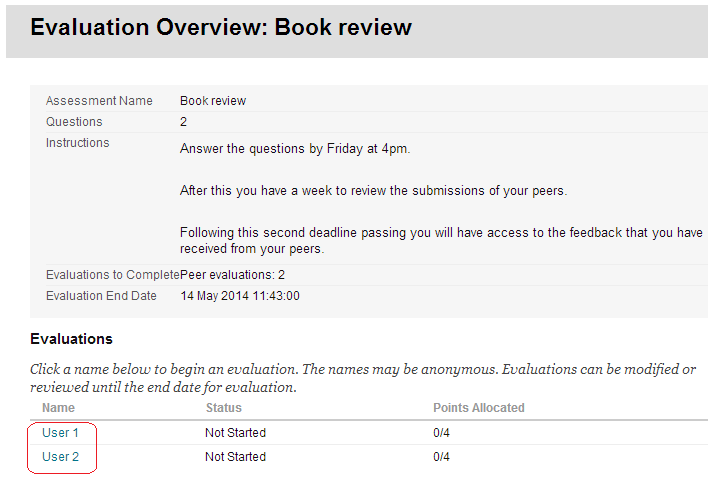
Task: Click the Evaluation Overview page heading
Action: coord(221,27)
